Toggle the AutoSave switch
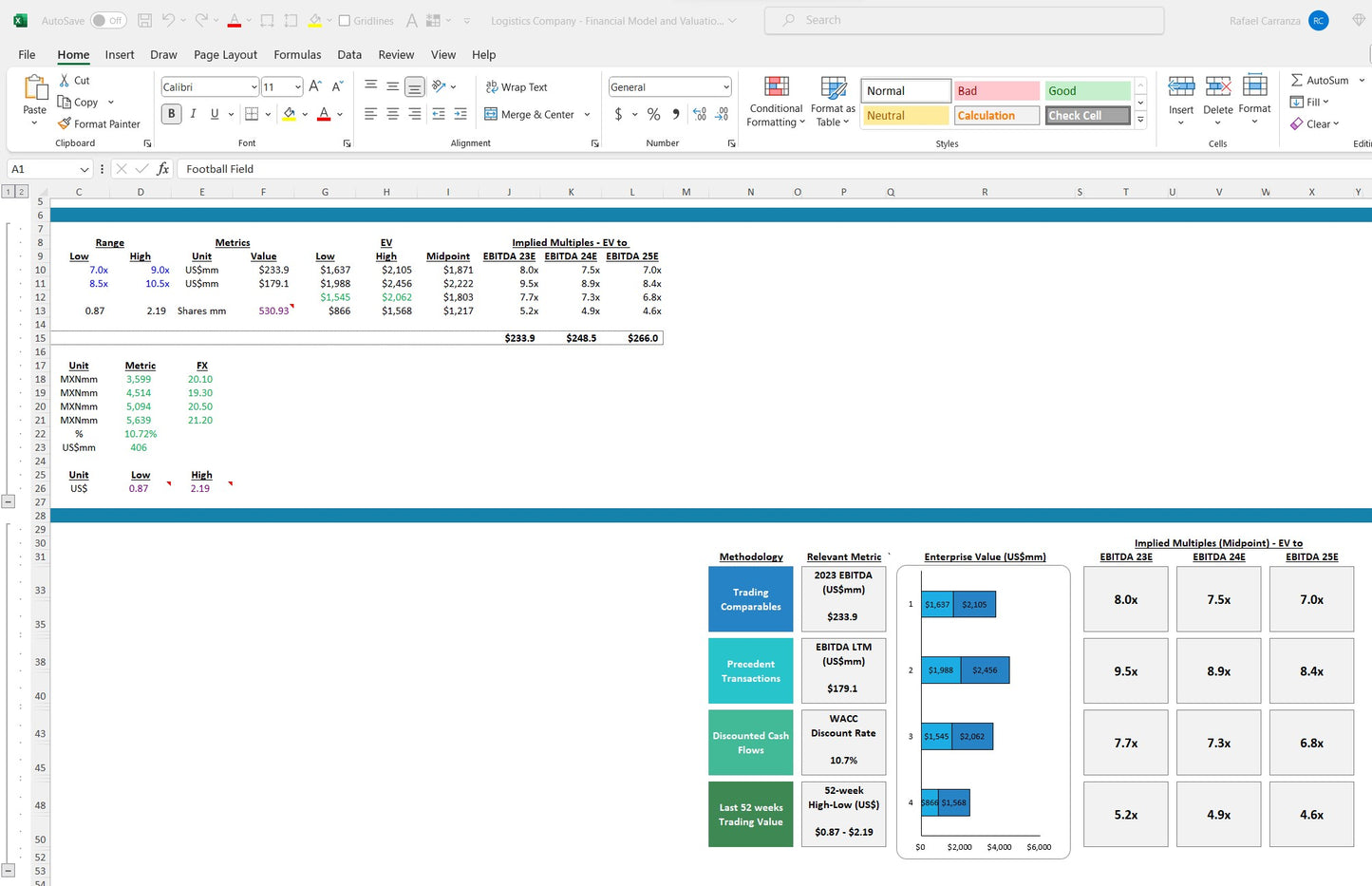1372x886 pixels. click(x=108, y=20)
